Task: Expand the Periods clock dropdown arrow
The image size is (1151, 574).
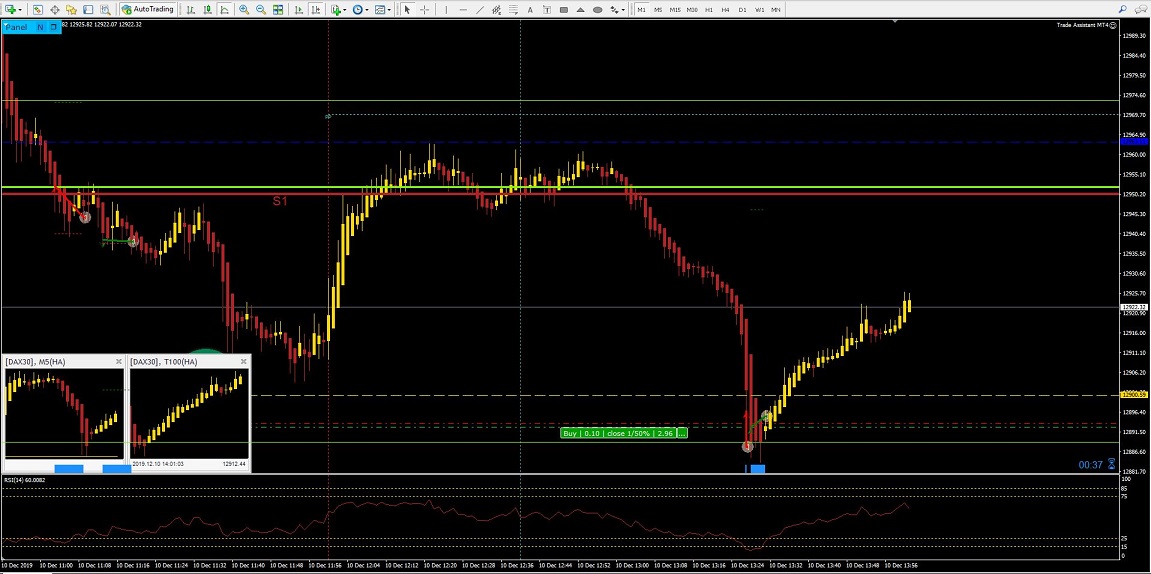Action: pos(367,10)
